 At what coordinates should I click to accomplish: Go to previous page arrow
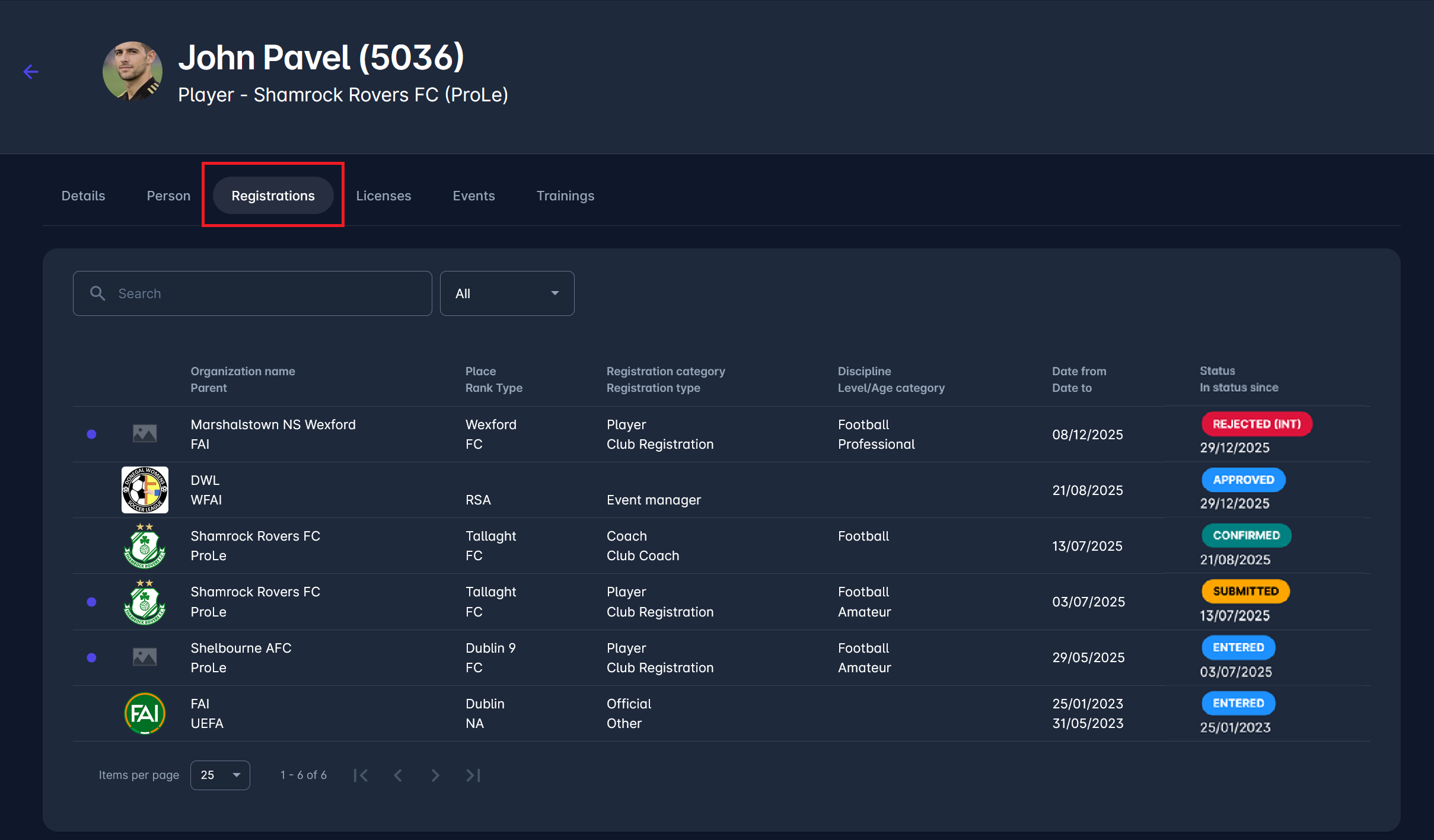point(398,775)
